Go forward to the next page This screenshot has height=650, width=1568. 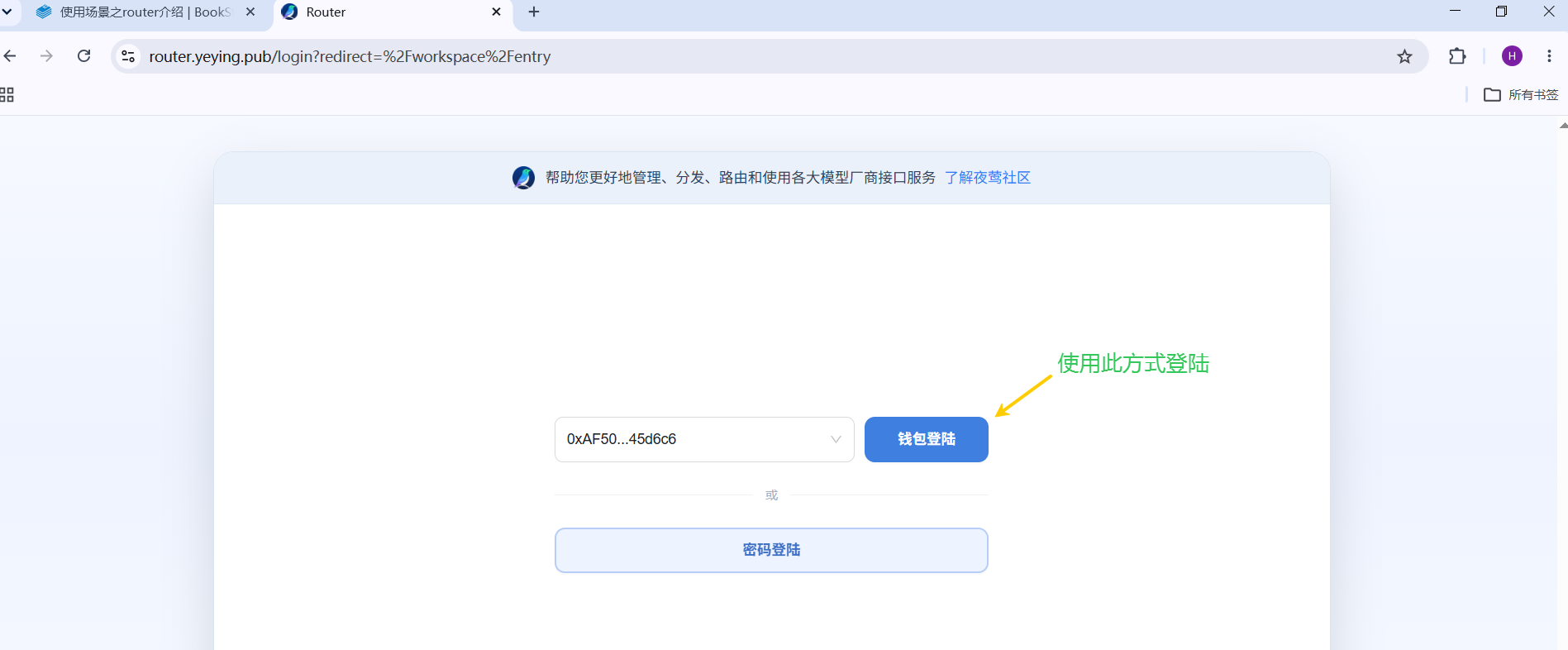47,56
